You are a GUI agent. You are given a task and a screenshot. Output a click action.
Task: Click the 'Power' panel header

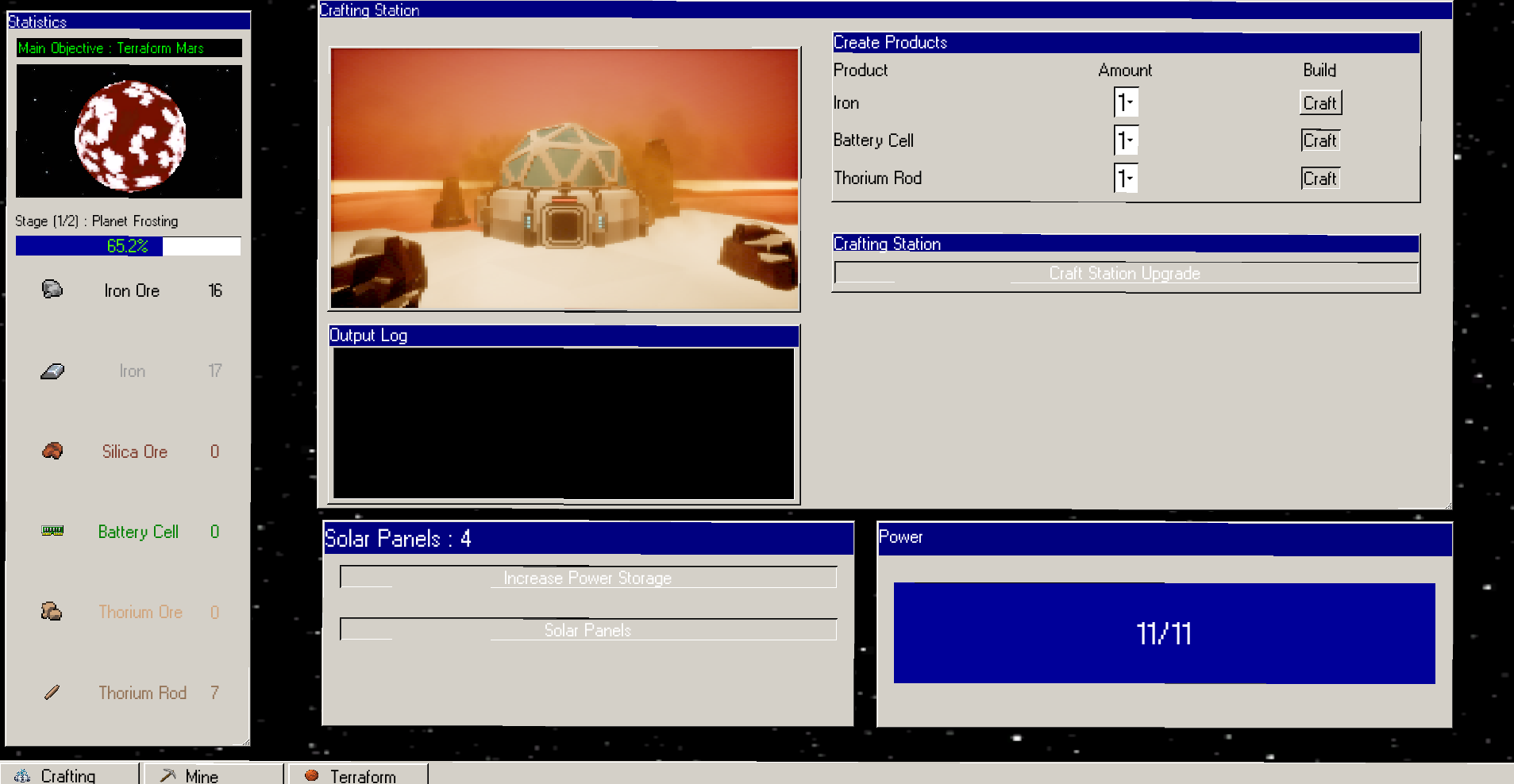point(1165,538)
